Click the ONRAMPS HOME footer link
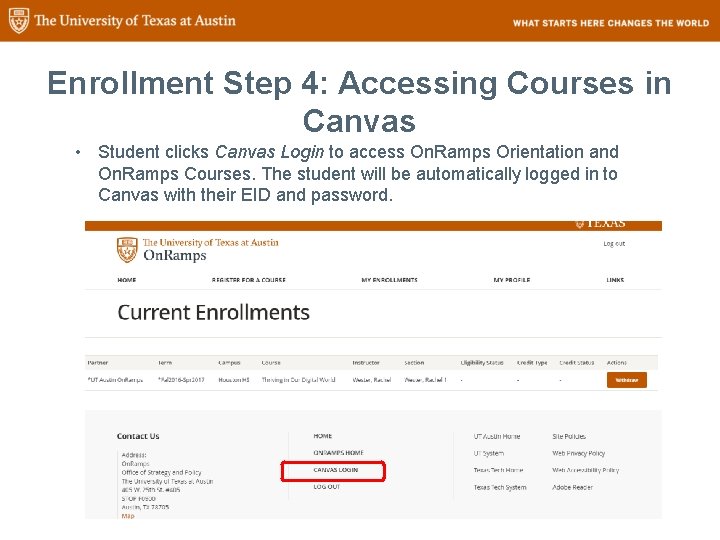This screenshot has height=540, width=720. 338,453
